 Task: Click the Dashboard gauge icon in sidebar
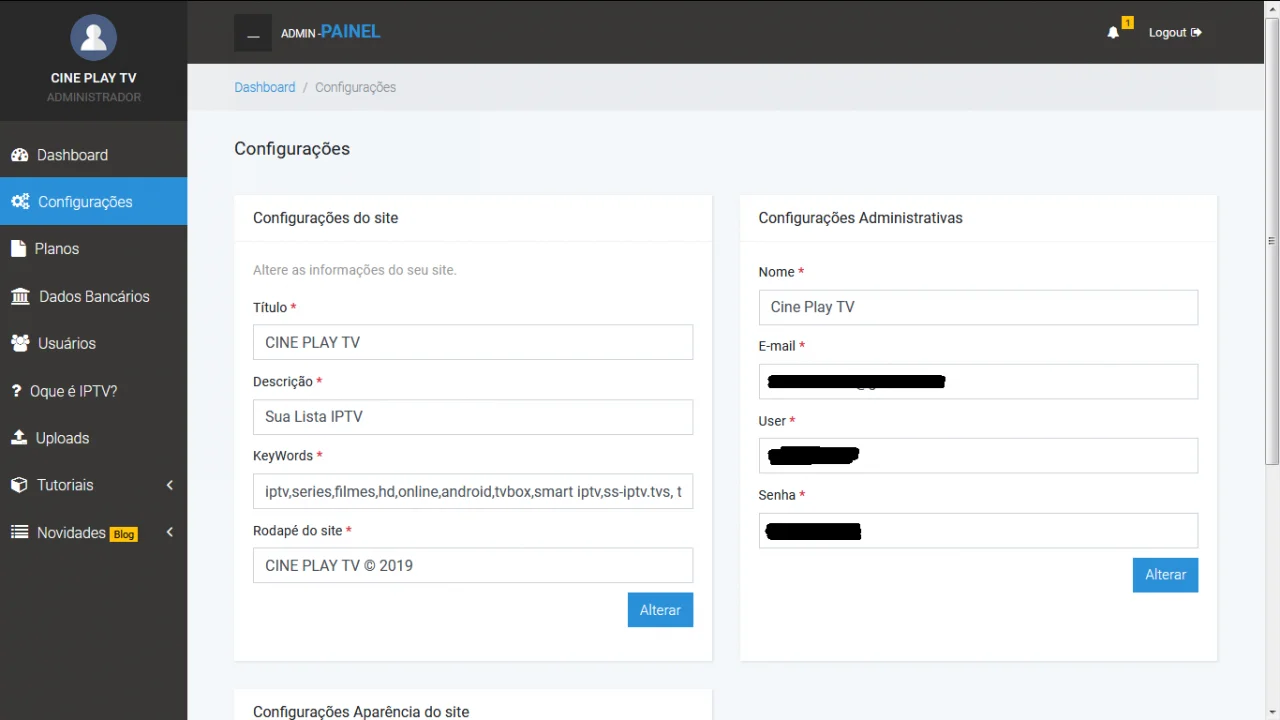(19, 155)
